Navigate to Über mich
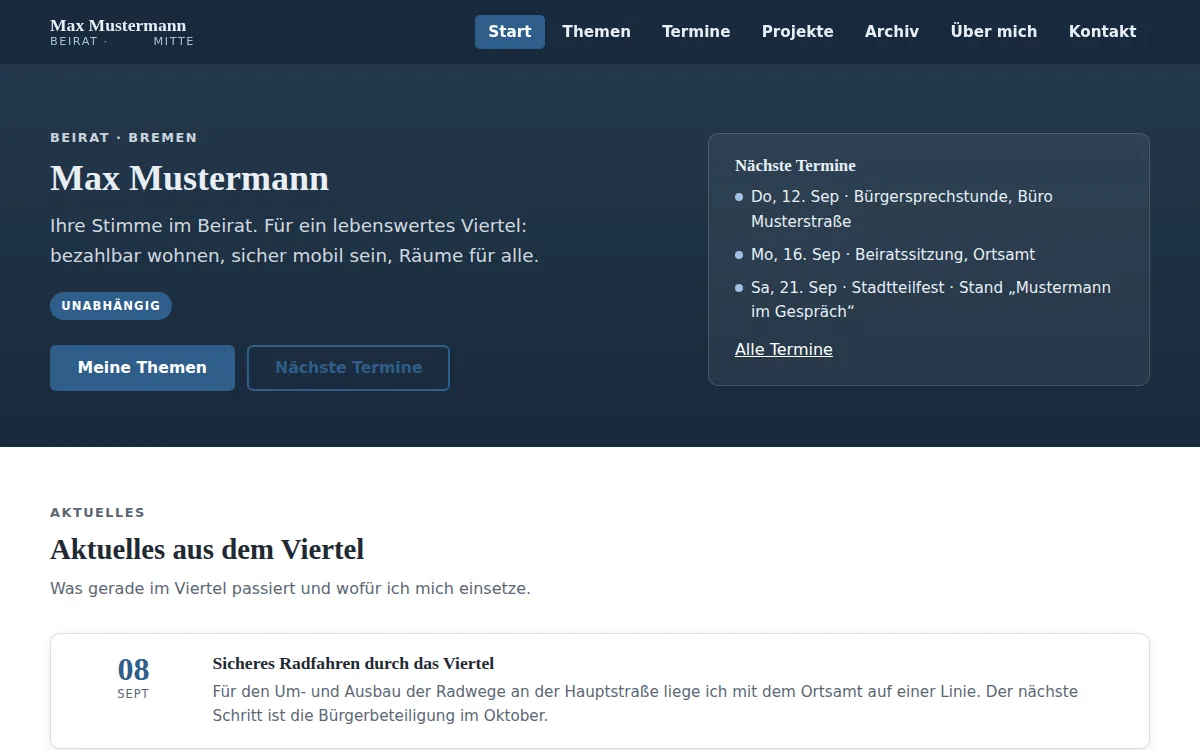Screen dimensions: 1200x750 [993, 32]
